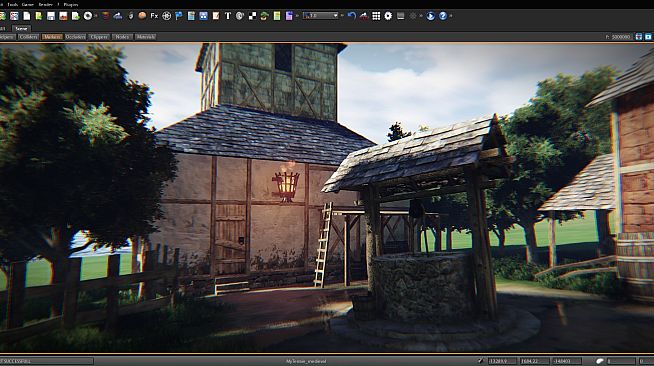Click the X coordinate status field

click(502, 361)
